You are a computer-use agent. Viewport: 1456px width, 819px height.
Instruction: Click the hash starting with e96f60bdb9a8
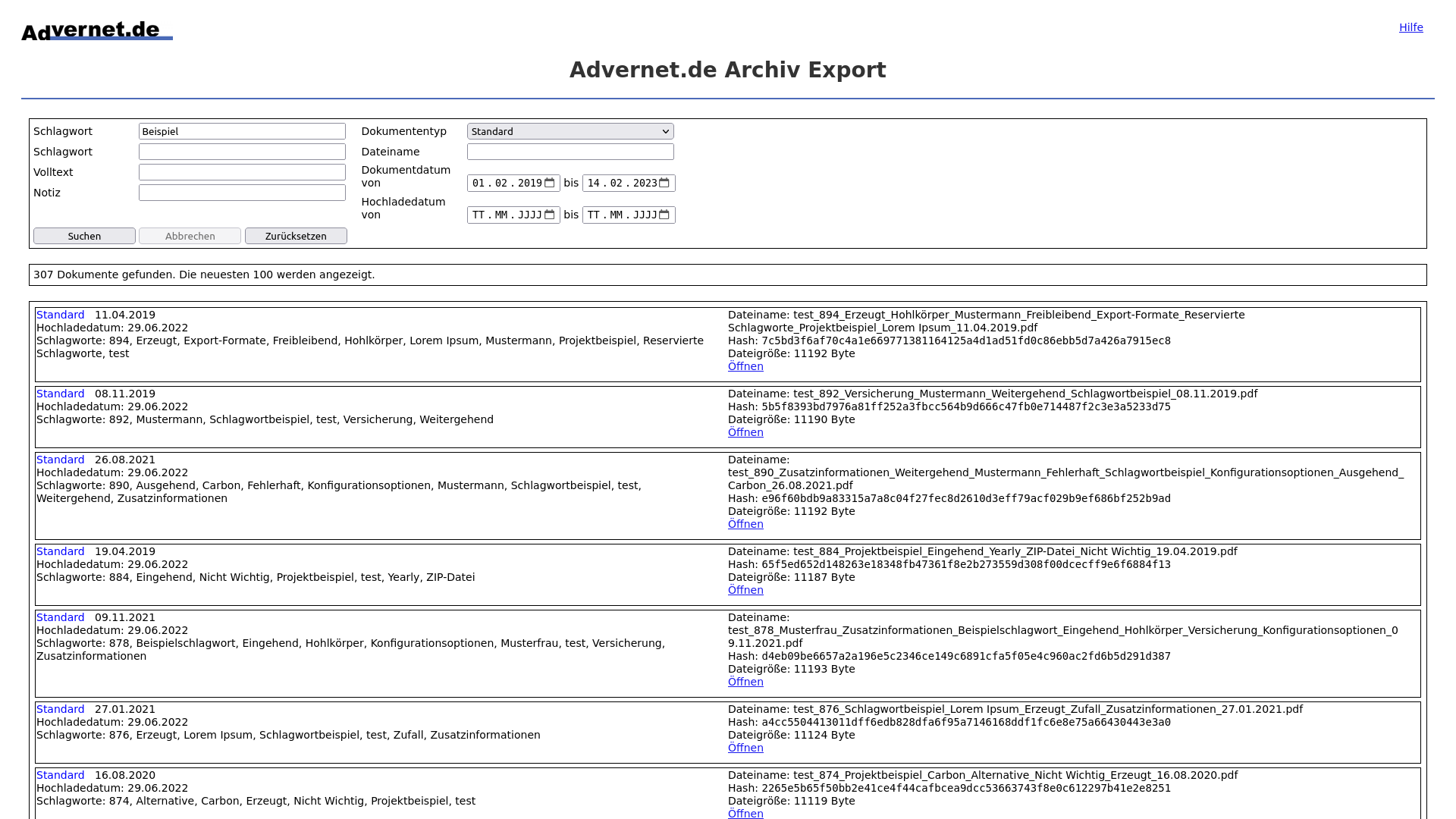[x=966, y=498]
